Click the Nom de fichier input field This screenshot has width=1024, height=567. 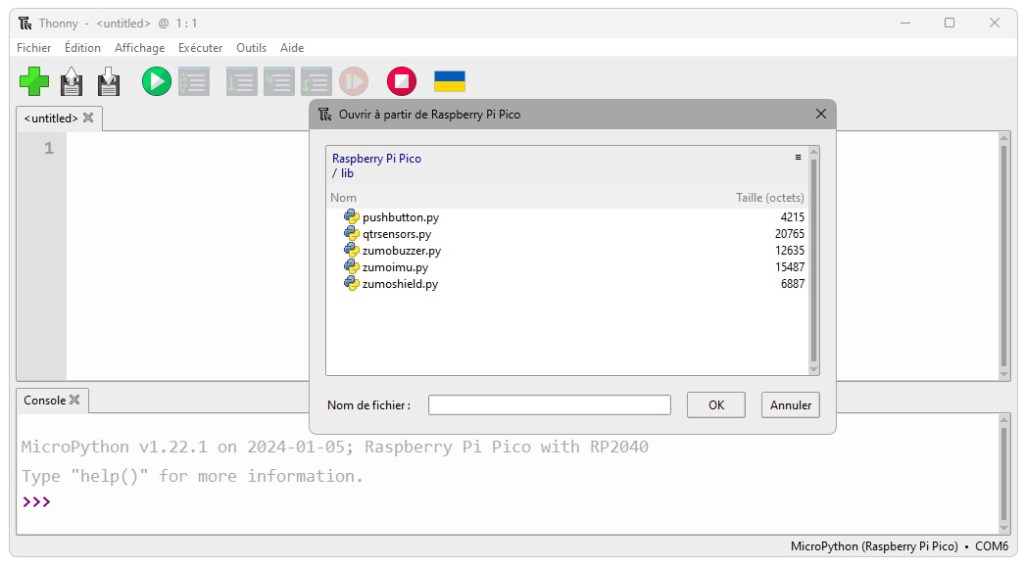[x=549, y=405]
